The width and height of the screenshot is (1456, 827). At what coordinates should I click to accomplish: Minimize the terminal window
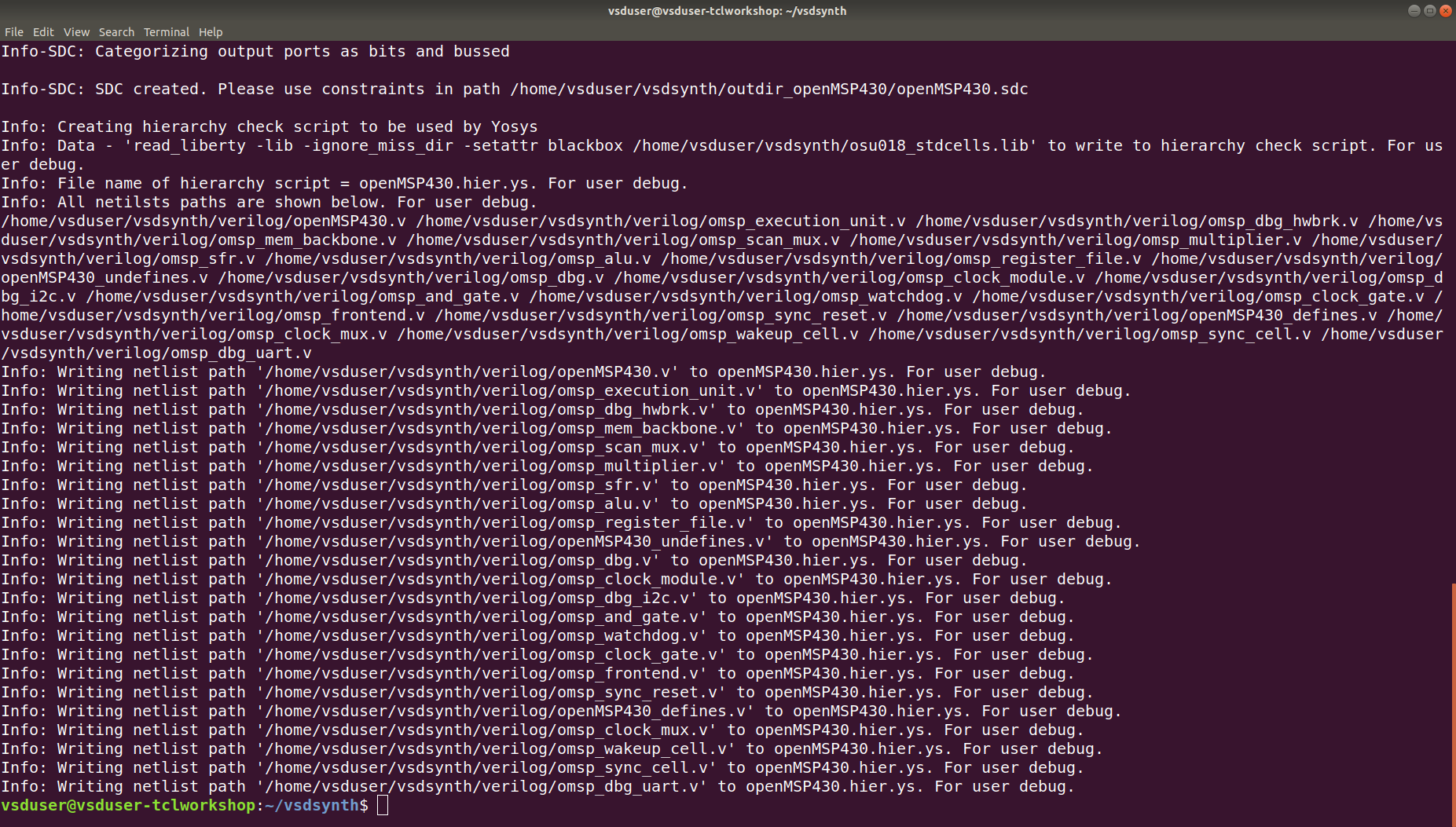pos(1413,10)
